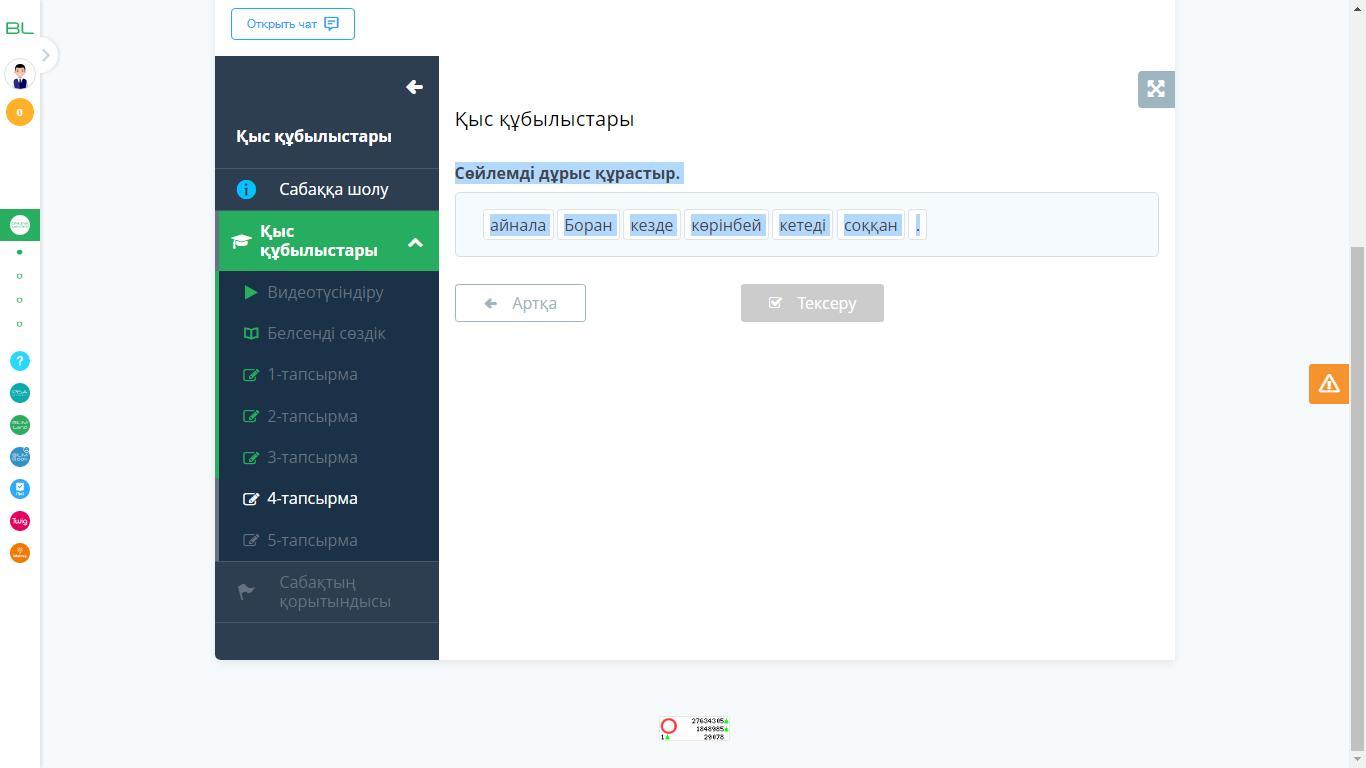Click the orange warning triangle icon
Screen dimensions: 1366x768
click(1329, 384)
